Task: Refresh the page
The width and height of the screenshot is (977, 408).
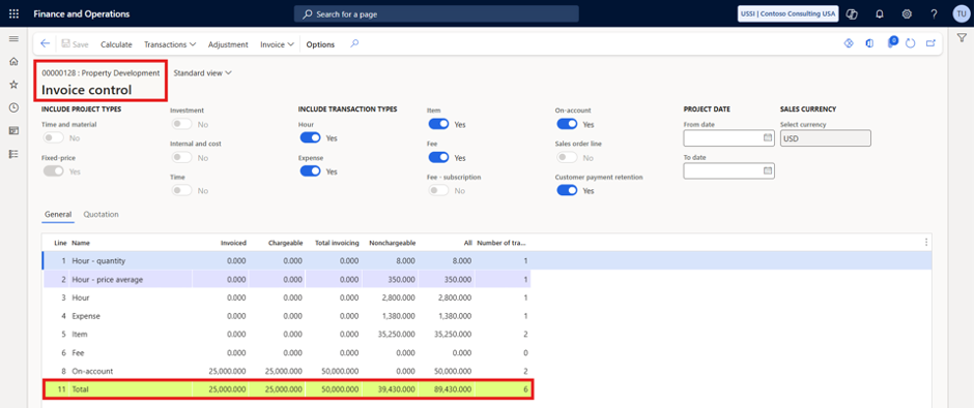Action: click(910, 44)
